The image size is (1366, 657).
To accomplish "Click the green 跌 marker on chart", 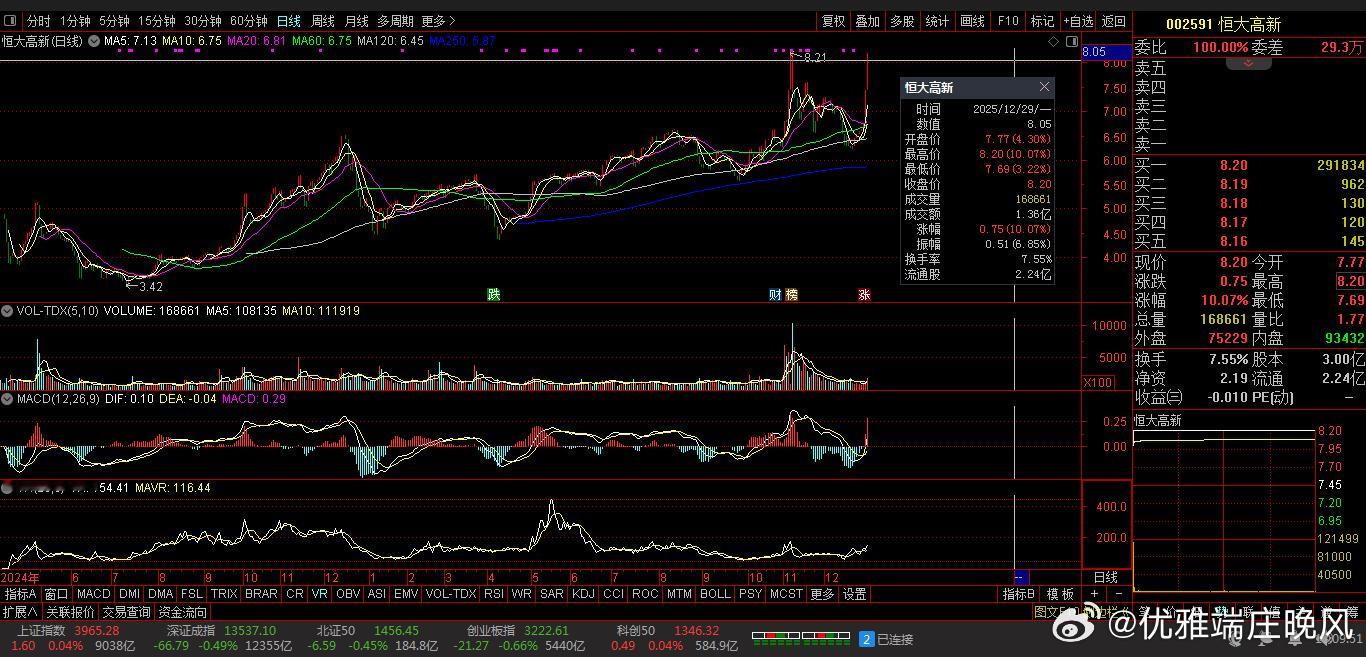I will click(x=493, y=295).
